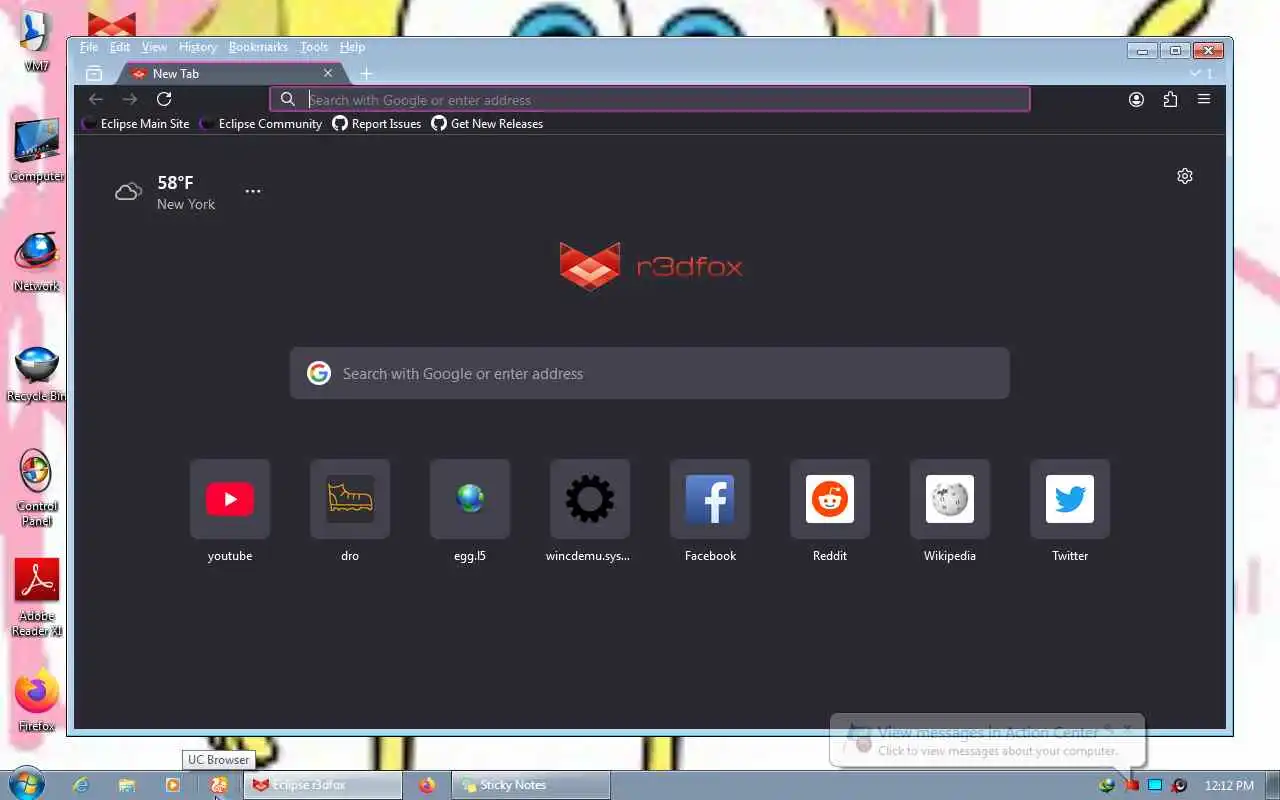Close the New Tab tab
1280x800 pixels.
tap(328, 73)
